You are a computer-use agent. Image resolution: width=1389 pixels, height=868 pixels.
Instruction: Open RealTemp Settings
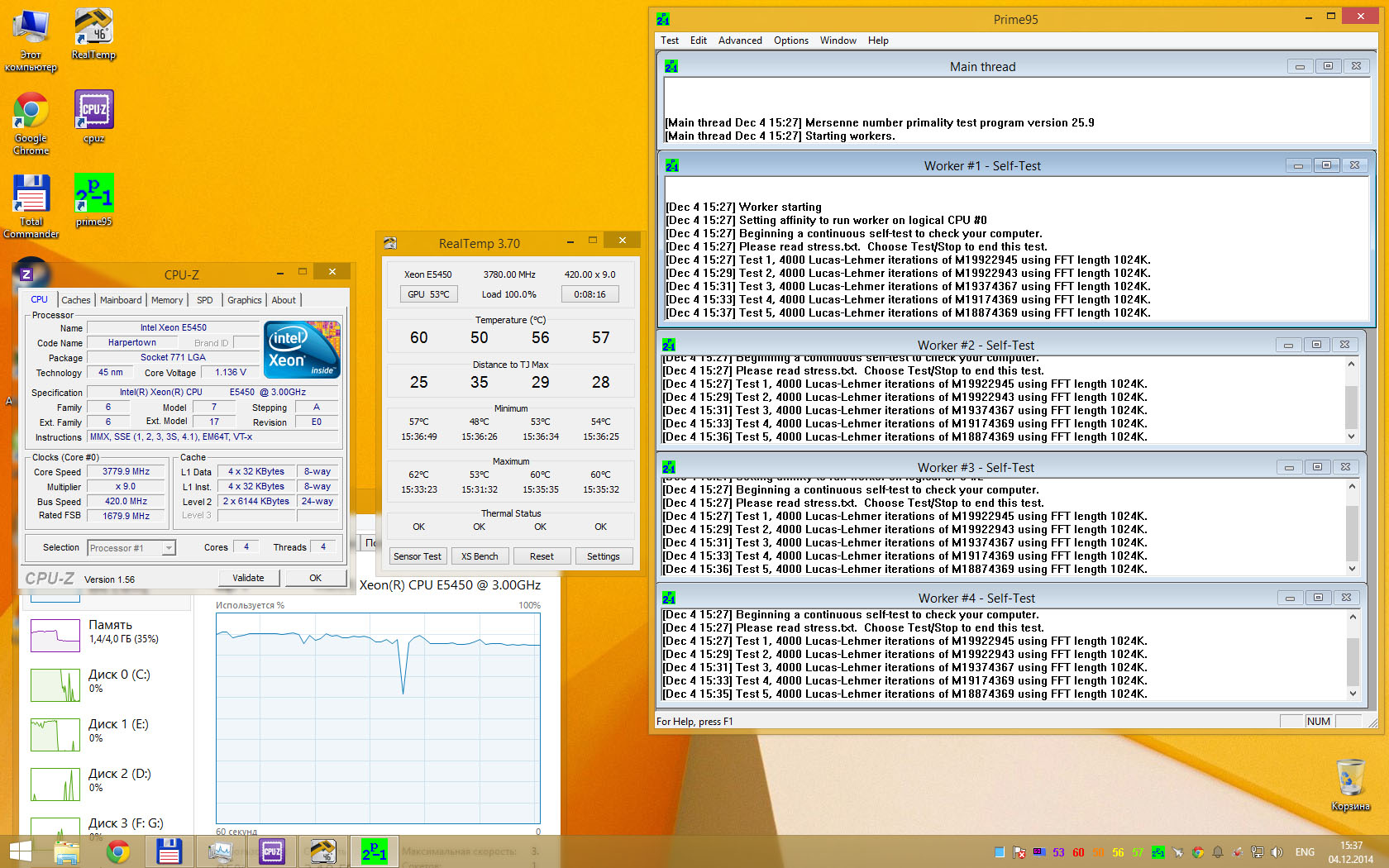604,556
